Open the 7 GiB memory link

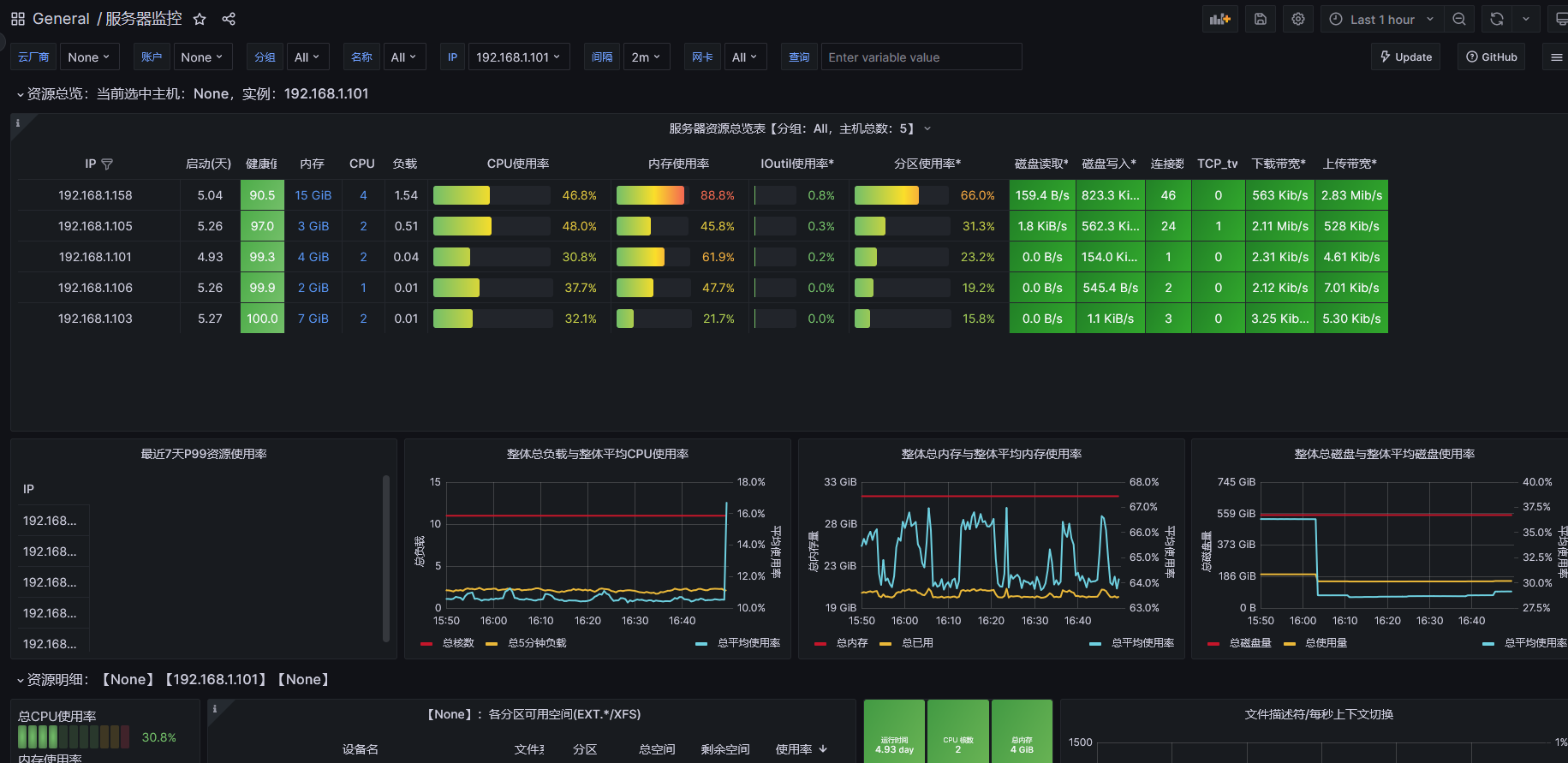tap(313, 319)
